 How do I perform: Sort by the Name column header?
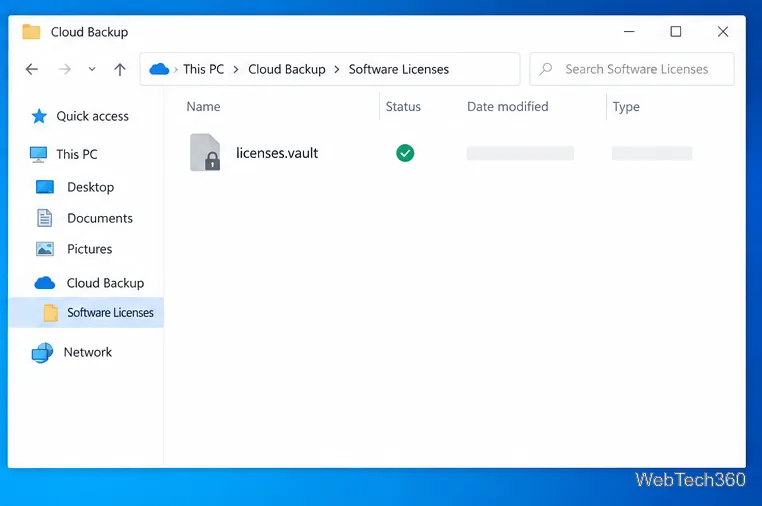point(203,106)
